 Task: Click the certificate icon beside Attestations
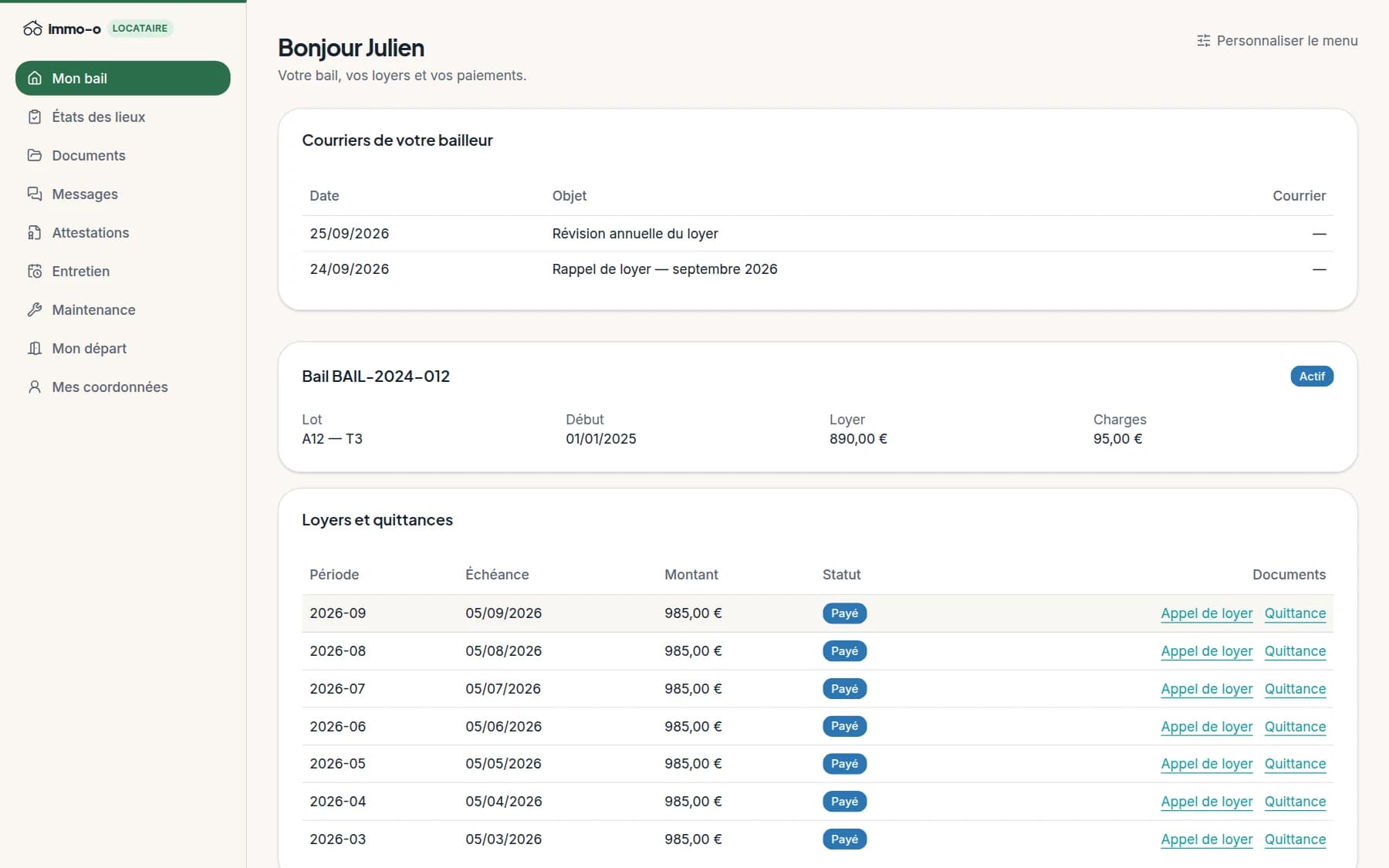35,232
